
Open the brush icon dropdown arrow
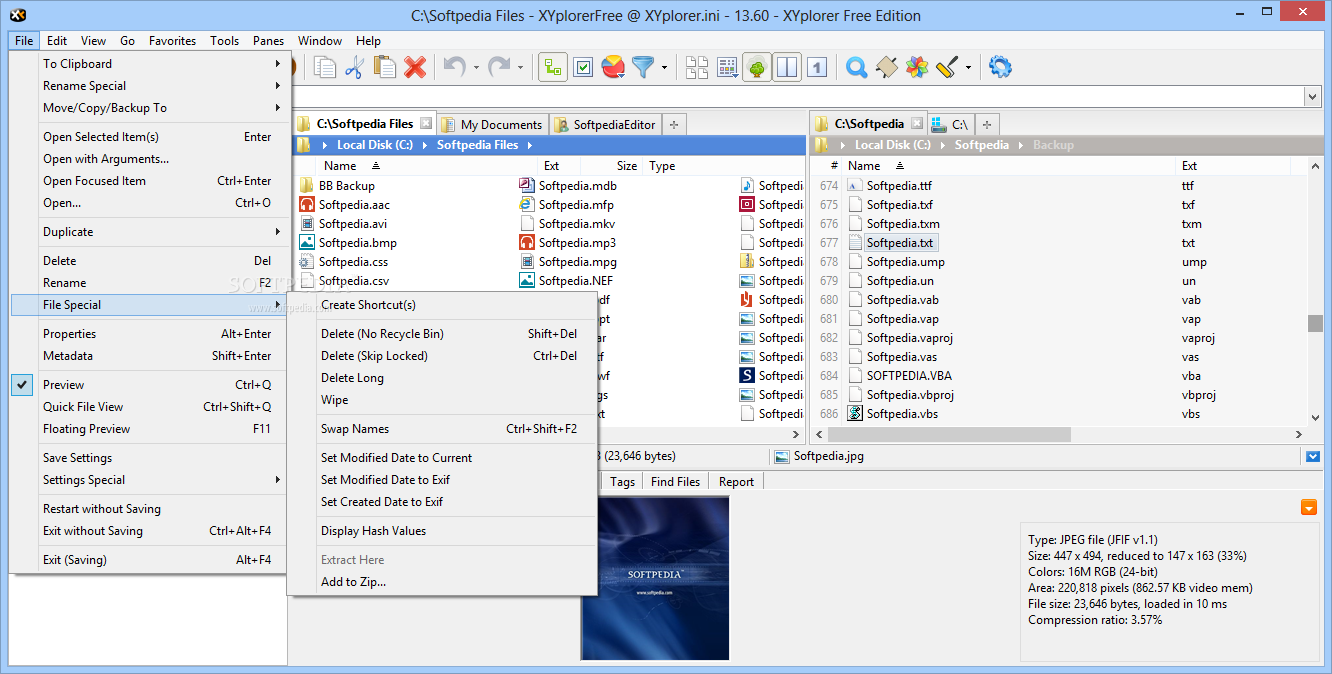click(x=968, y=68)
